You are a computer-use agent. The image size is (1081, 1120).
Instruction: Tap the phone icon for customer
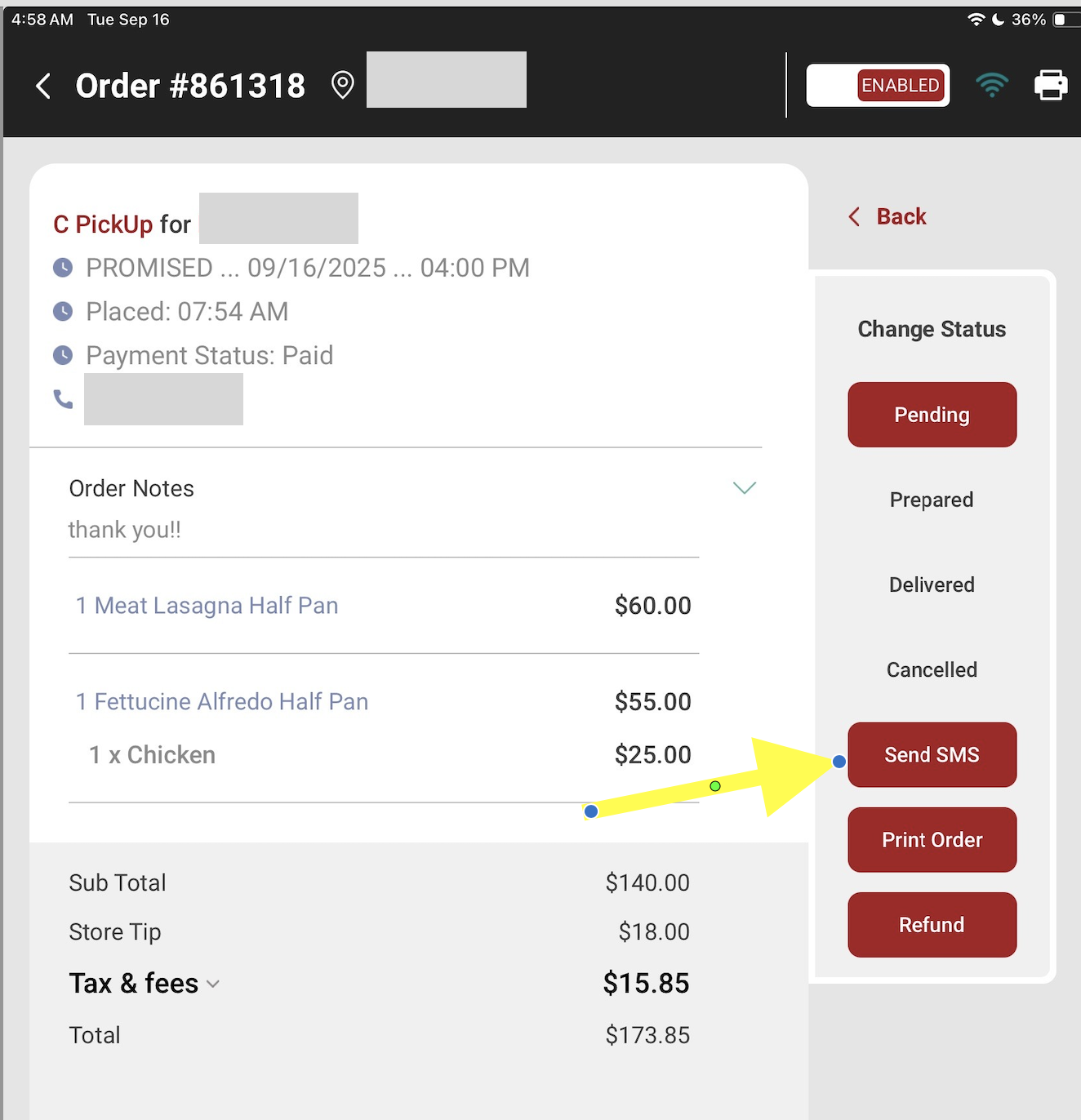point(63,399)
